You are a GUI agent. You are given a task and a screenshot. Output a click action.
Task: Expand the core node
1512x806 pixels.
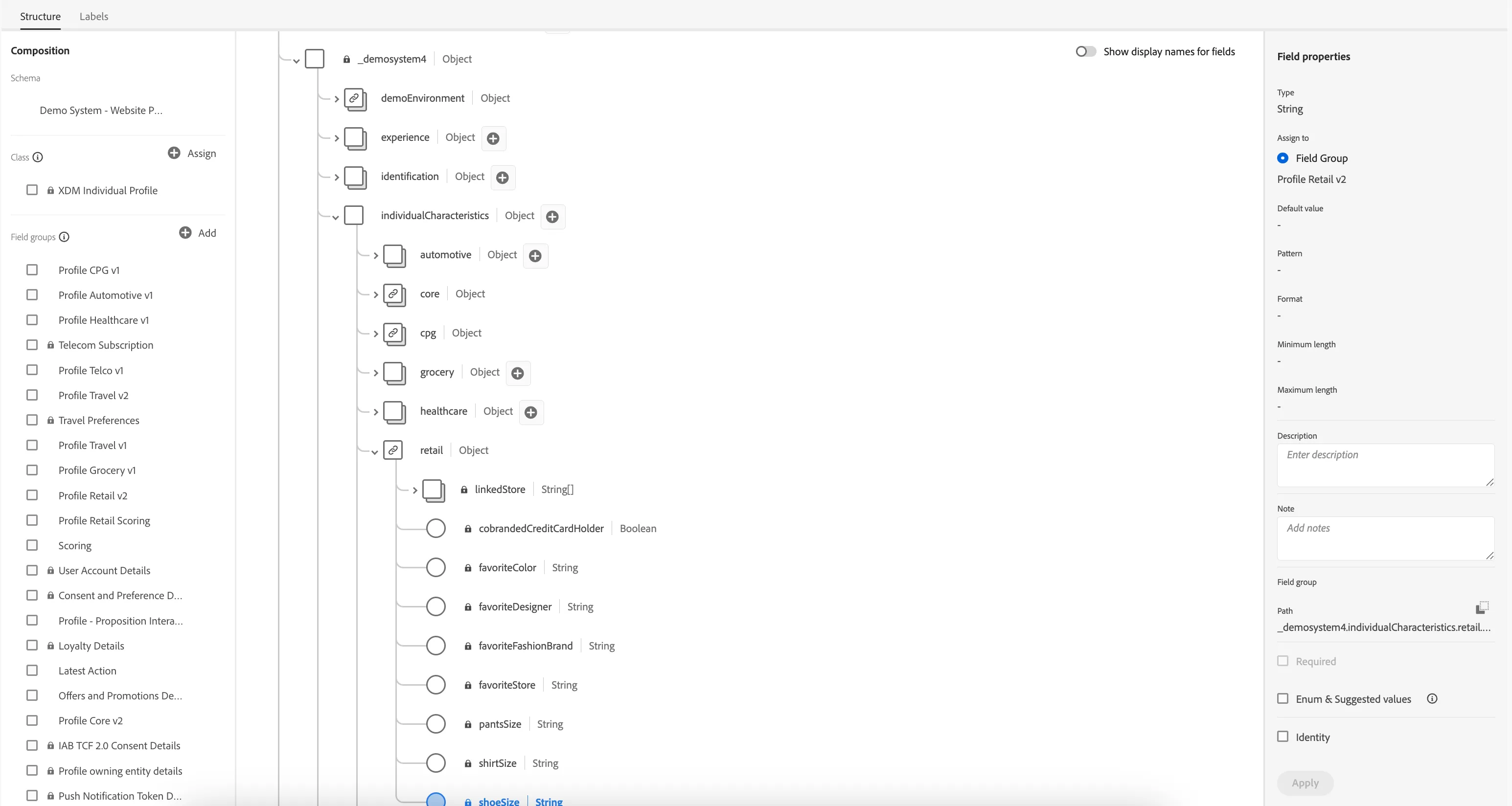coord(376,294)
